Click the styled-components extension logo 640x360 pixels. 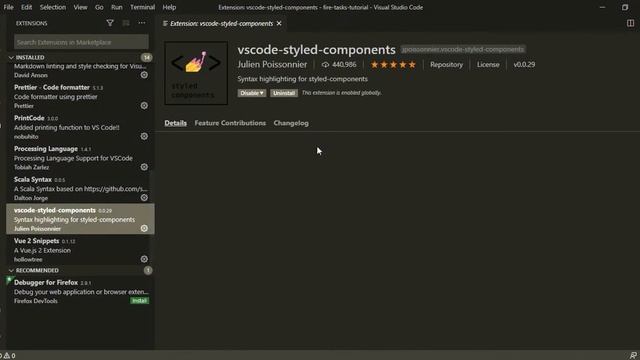[196, 73]
